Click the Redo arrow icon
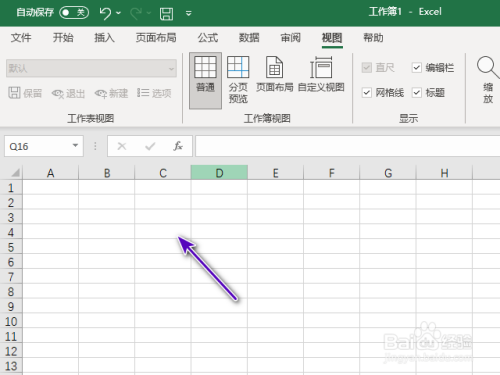The image size is (500, 375). click(136, 14)
